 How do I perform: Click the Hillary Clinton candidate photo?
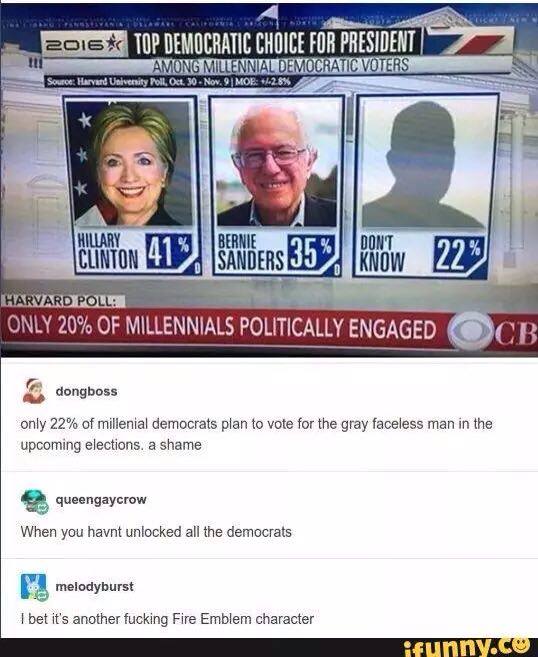[131, 163]
